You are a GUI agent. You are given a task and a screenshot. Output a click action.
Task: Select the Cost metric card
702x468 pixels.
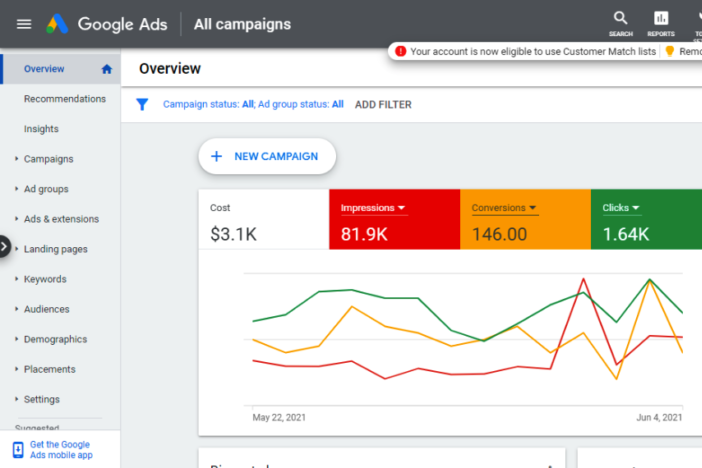point(263,221)
